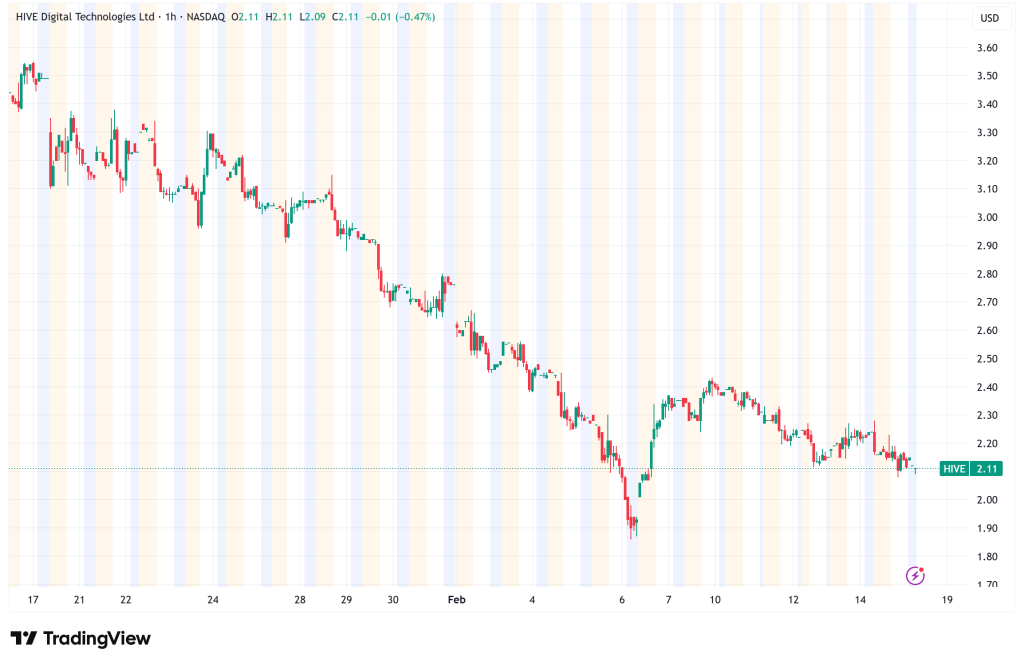Screen dimensions: 1024x665
Task: Click the highest candle near 3.55
Action: pos(33,68)
